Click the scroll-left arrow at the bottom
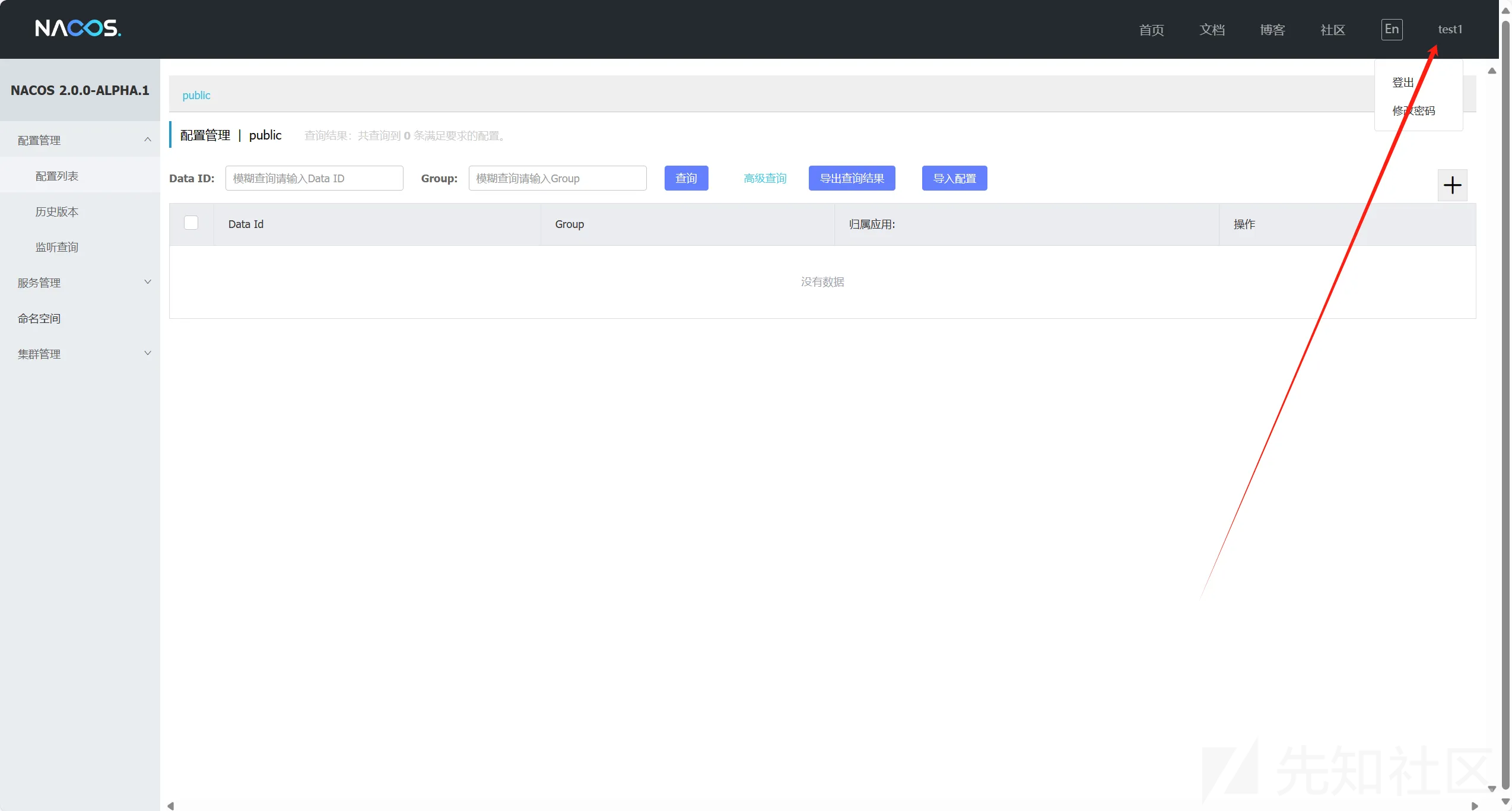The width and height of the screenshot is (1512, 811). [171, 805]
